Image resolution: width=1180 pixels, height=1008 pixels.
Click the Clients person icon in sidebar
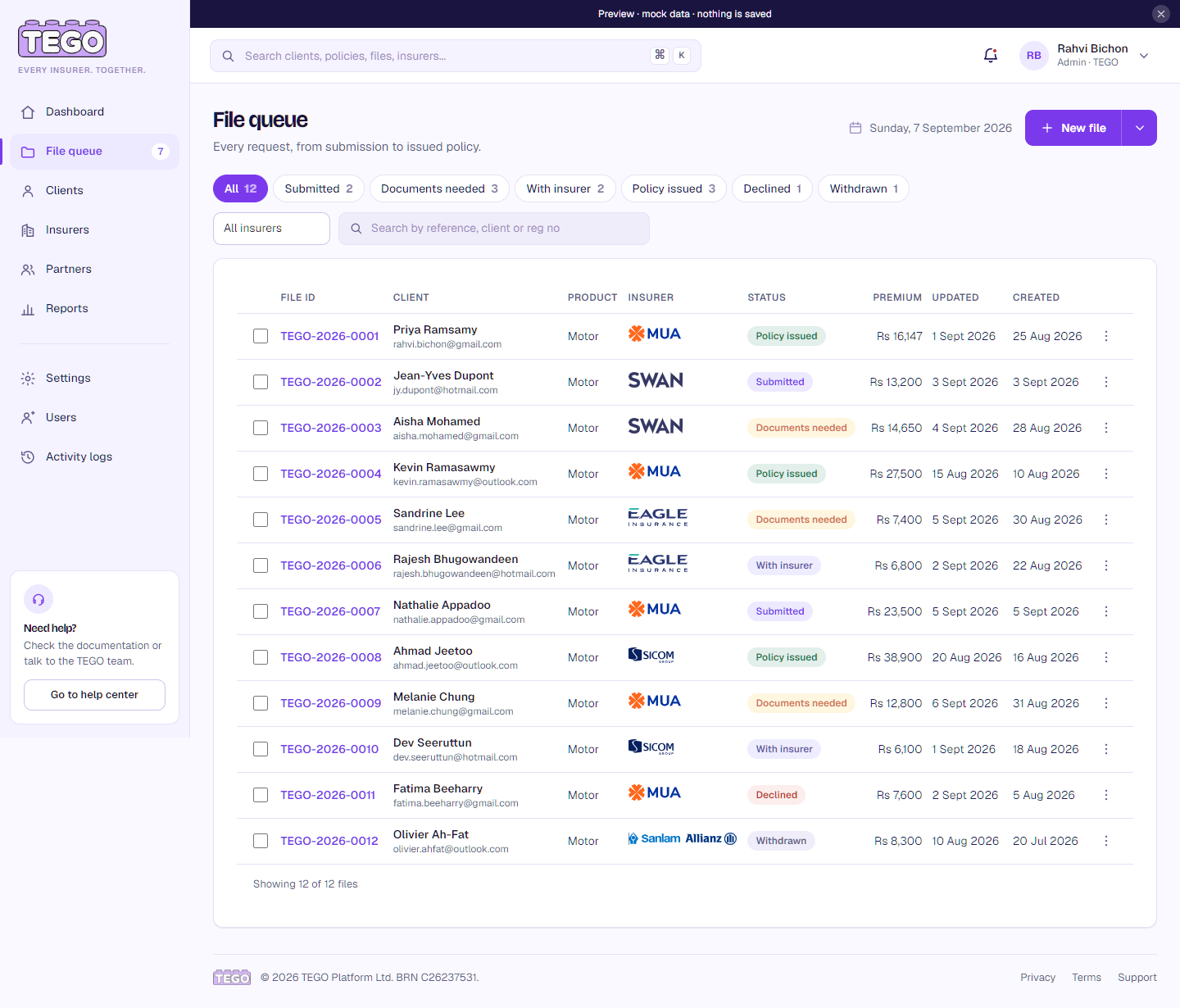coord(28,191)
